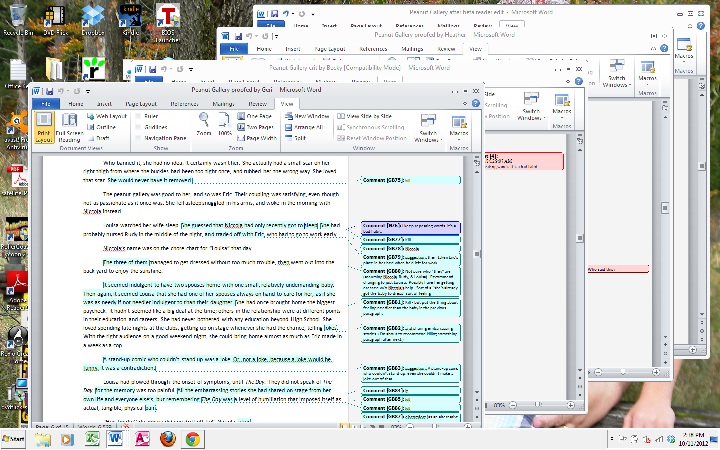Open Firefox from the taskbar
720x450 pixels.
[166, 438]
